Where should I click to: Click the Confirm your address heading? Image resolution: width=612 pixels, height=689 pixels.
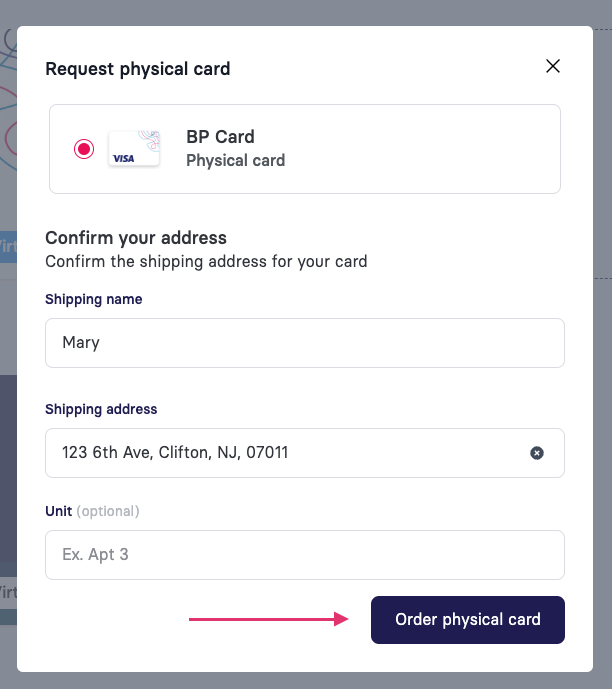[136, 238]
